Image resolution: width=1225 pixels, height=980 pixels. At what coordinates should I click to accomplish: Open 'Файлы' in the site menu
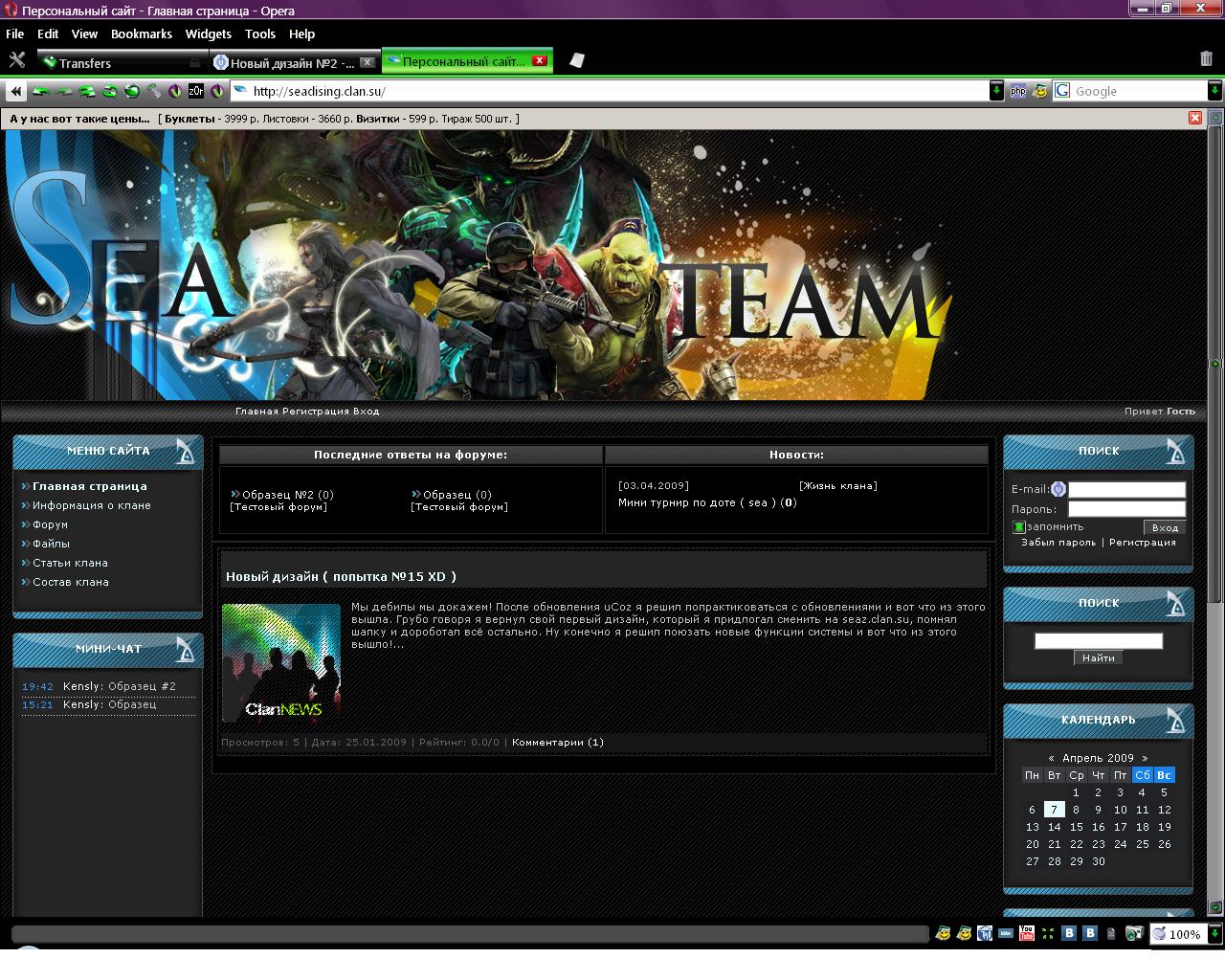click(51, 544)
